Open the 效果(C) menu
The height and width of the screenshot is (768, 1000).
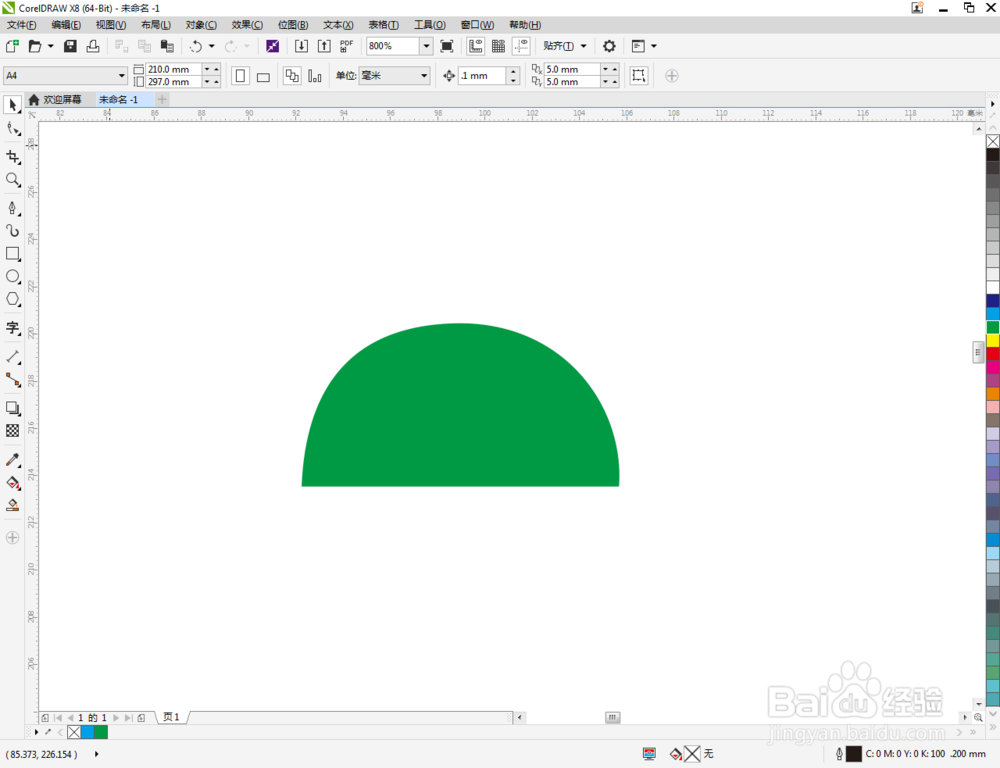coord(247,25)
